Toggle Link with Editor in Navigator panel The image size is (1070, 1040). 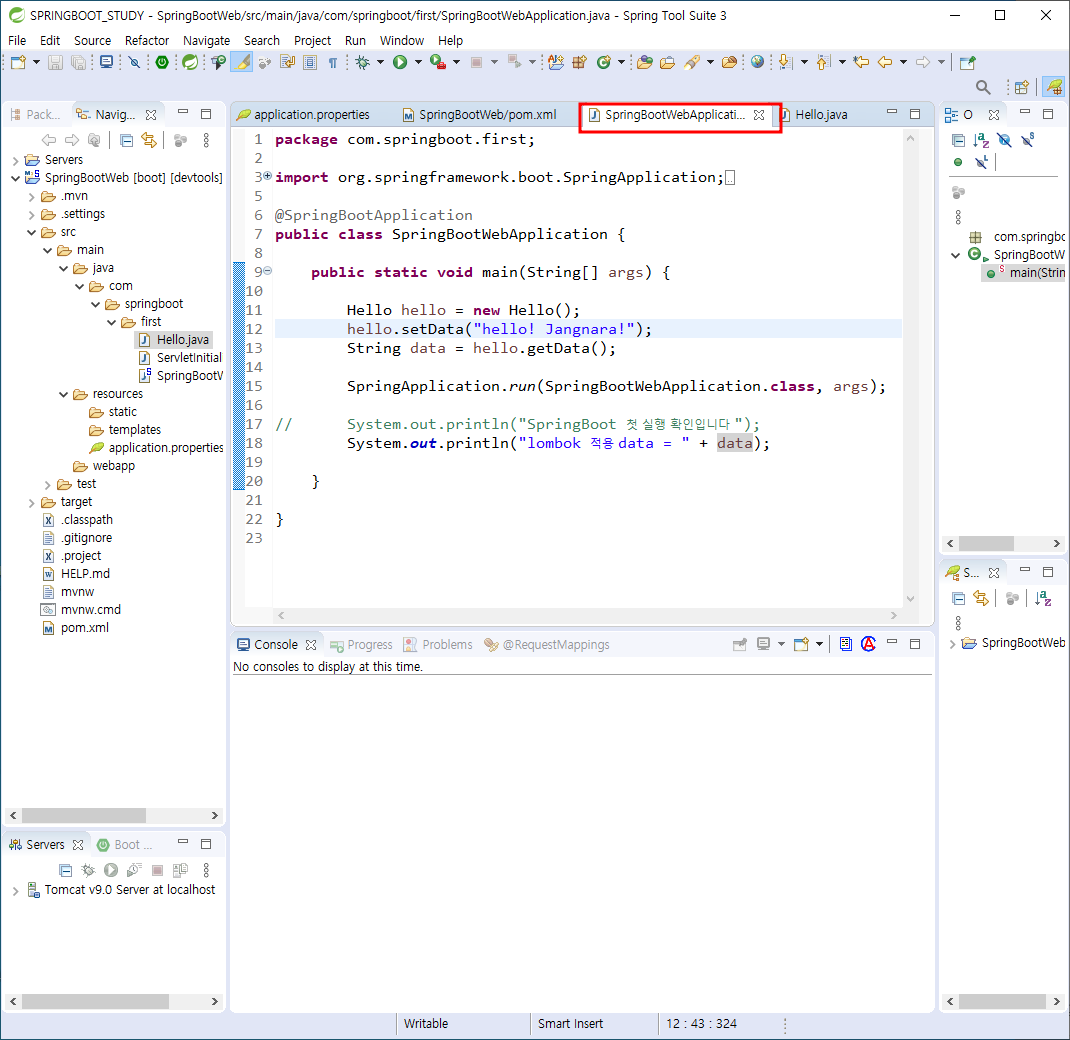click(149, 141)
